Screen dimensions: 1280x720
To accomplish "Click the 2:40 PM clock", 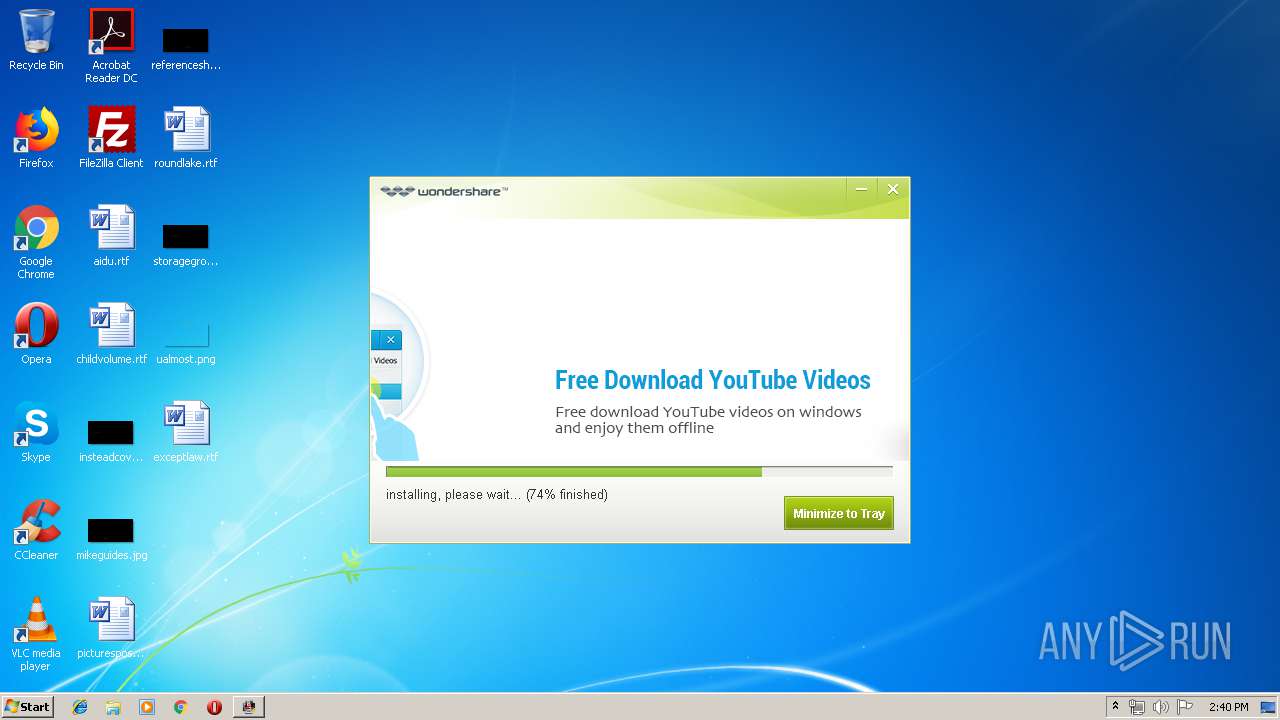I will click(x=1228, y=707).
